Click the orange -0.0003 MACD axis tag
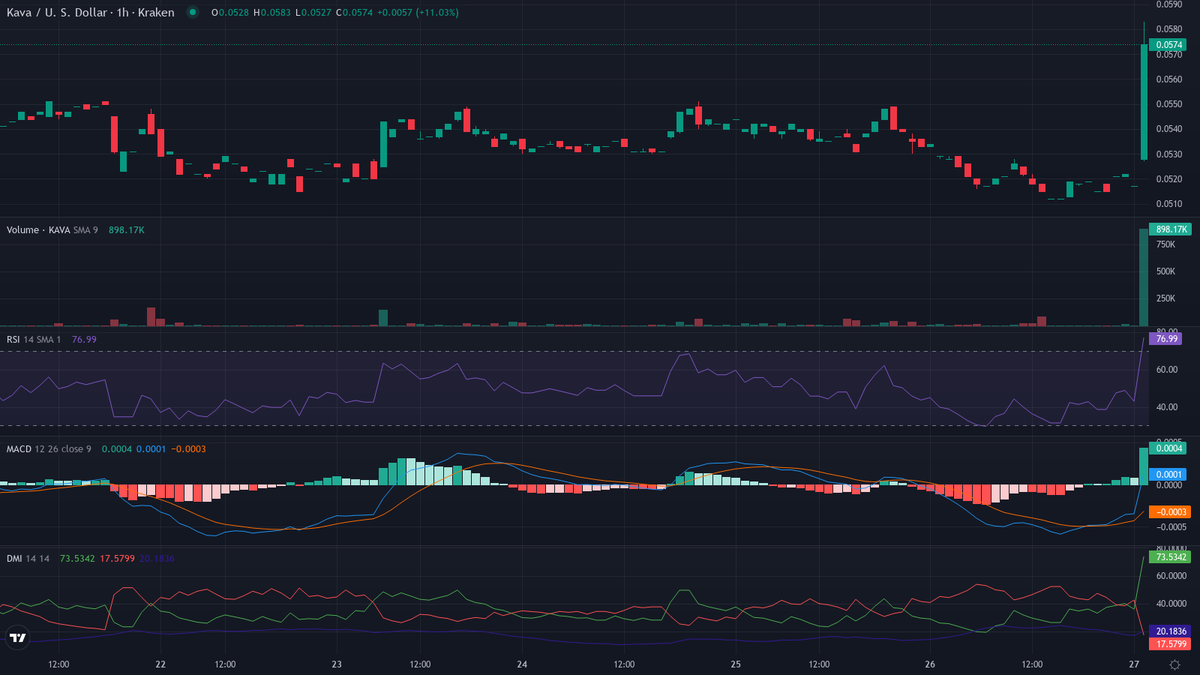1200x675 pixels. coord(1171,512)
